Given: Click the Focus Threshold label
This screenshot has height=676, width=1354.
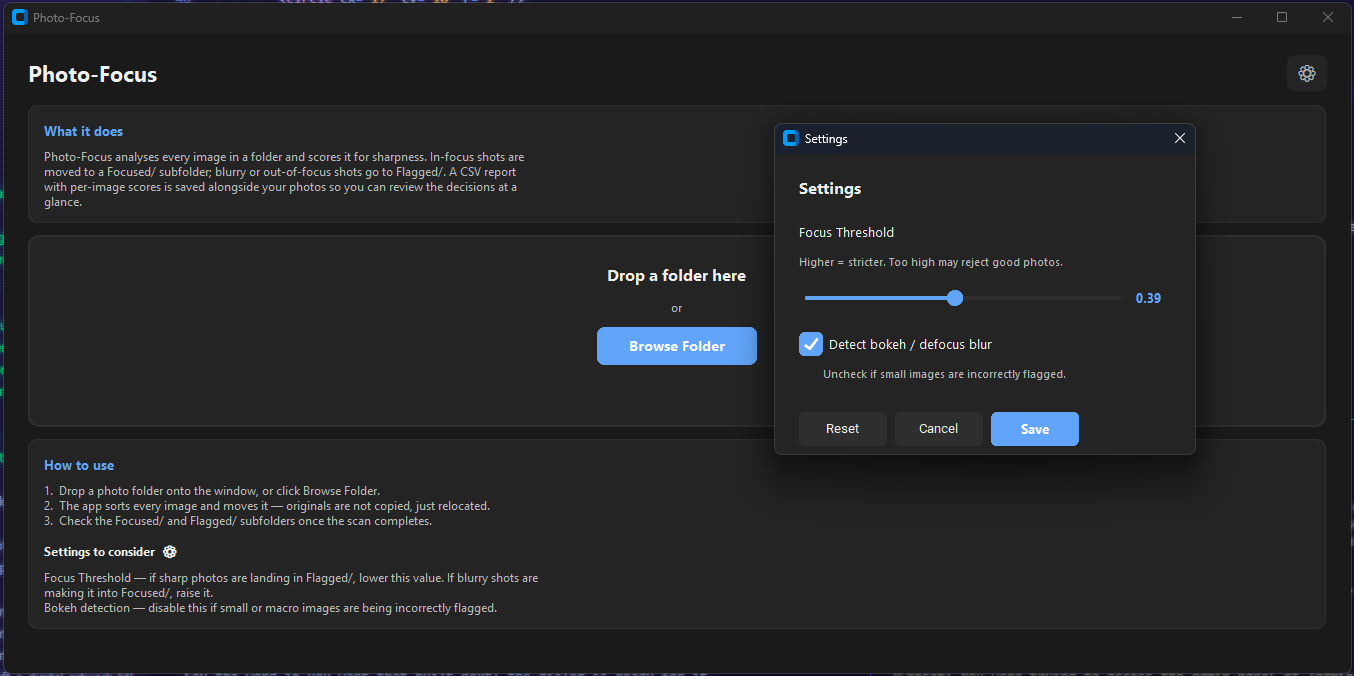Looking at the screenshot, I should click(x=846, y=232).
